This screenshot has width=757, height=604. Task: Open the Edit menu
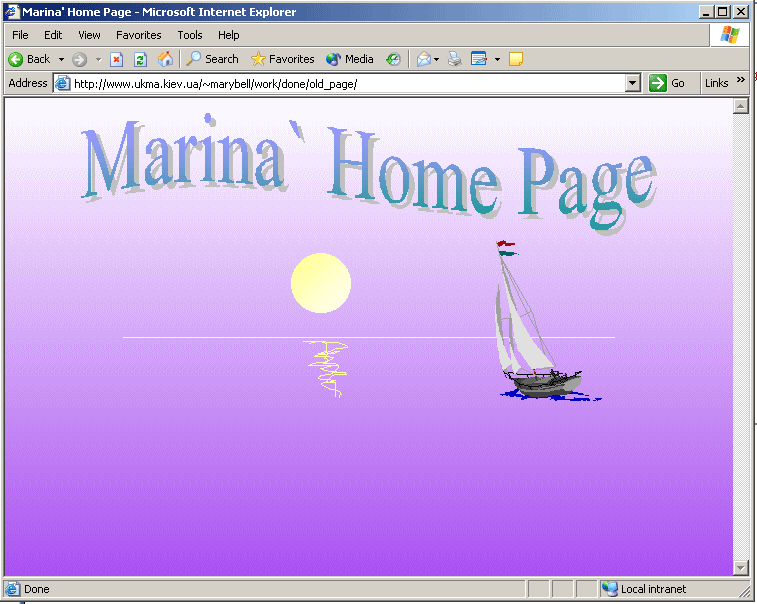53,35
